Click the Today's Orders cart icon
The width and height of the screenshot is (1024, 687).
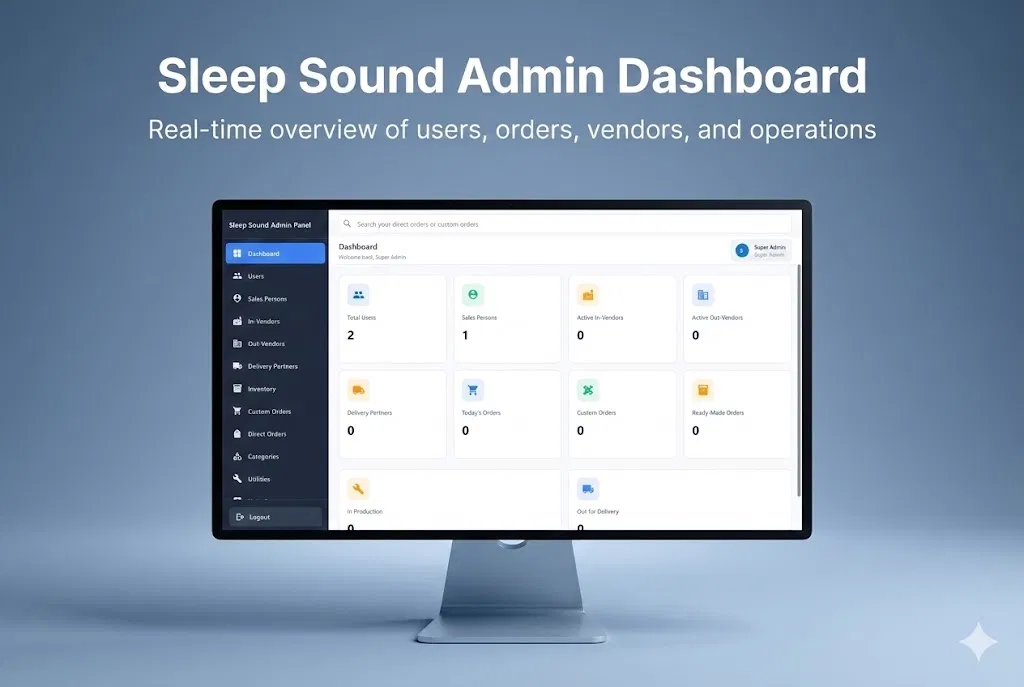[x=473, y=390]
